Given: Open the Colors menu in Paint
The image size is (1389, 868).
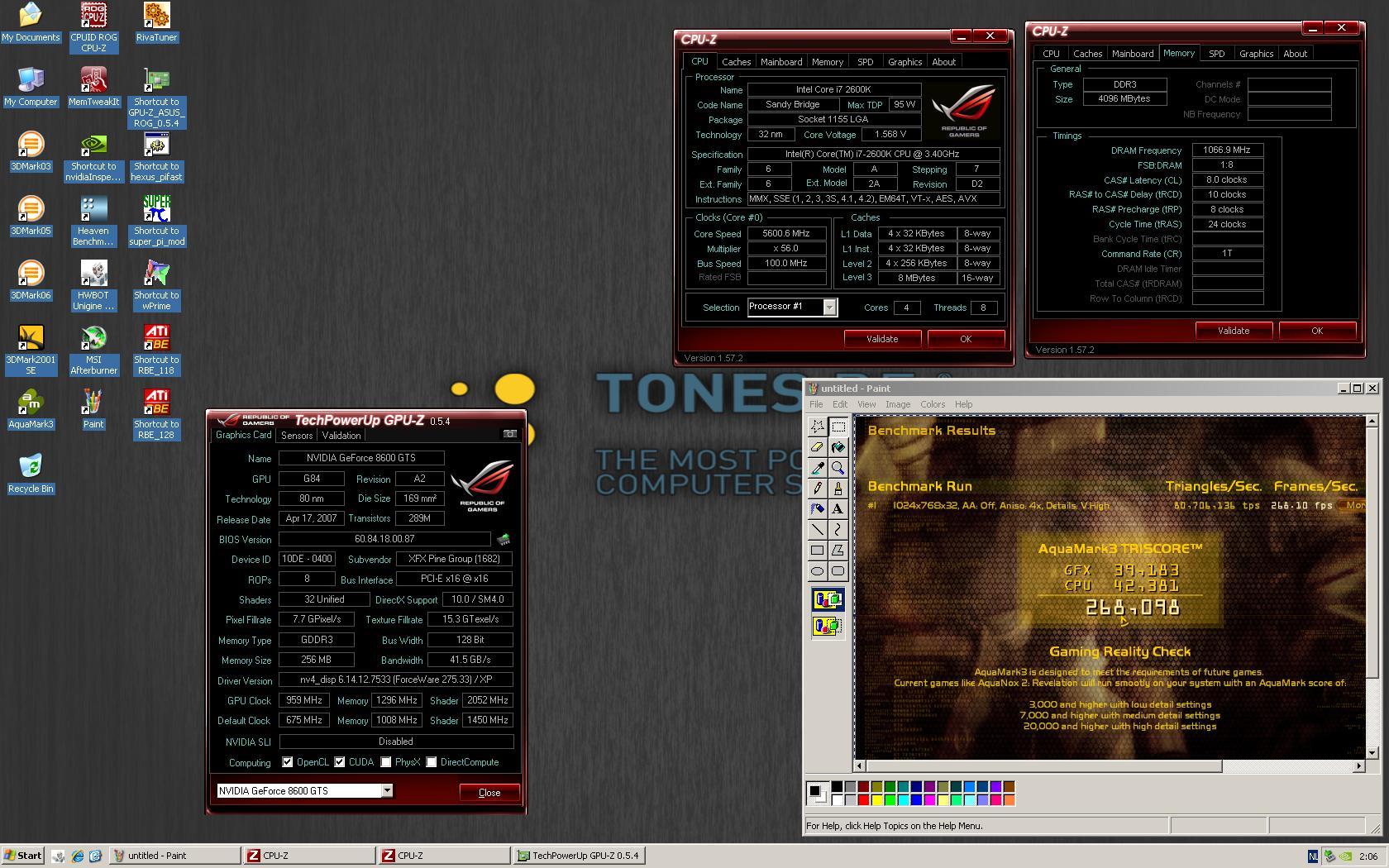Looking at the screenshot, I should pyautogui.click(x=933, y=404).
